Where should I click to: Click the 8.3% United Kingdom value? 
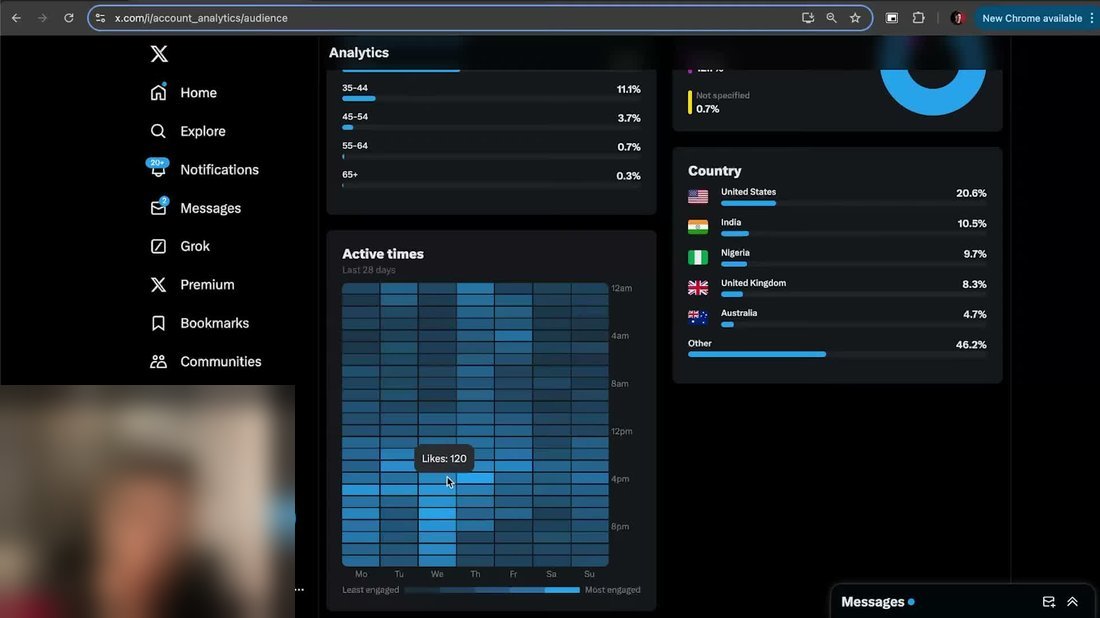coord(974,284)
